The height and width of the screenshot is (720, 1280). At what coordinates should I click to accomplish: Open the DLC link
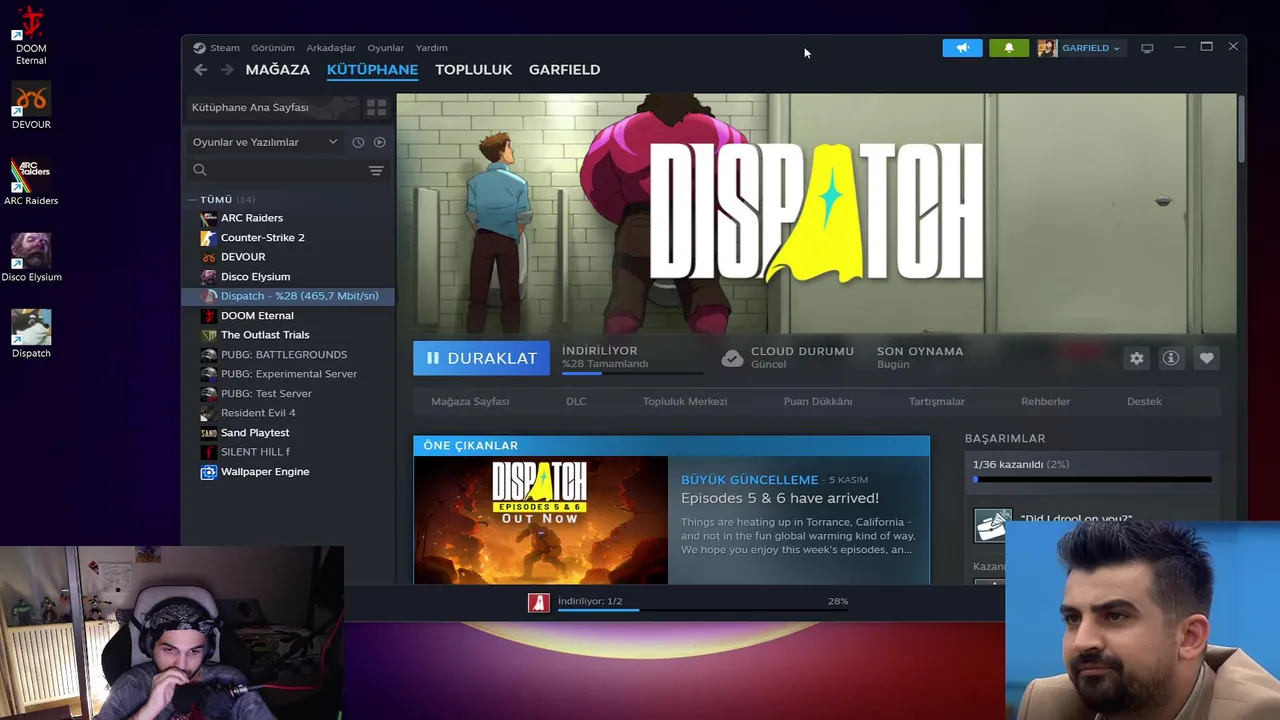pyautogui.click(x=576, y=401)
